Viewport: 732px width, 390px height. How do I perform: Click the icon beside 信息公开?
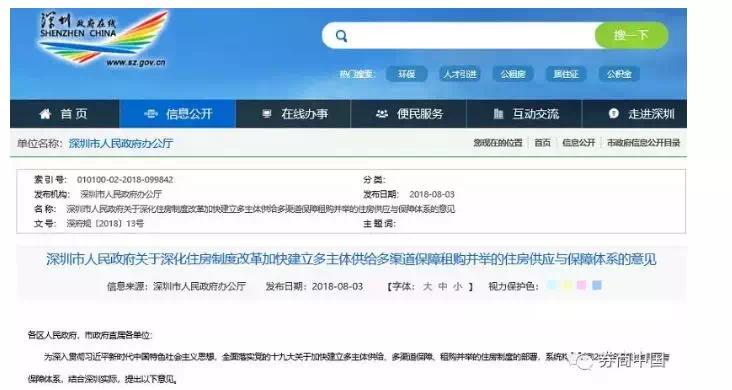151,113
